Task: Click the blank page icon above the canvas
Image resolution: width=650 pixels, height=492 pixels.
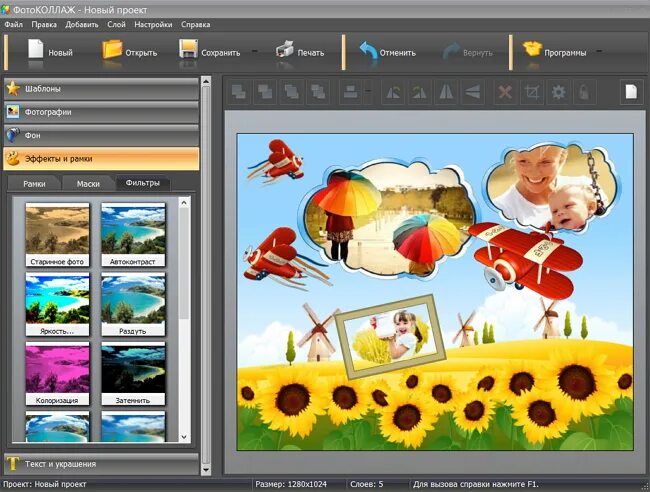Action: point(631,92)
